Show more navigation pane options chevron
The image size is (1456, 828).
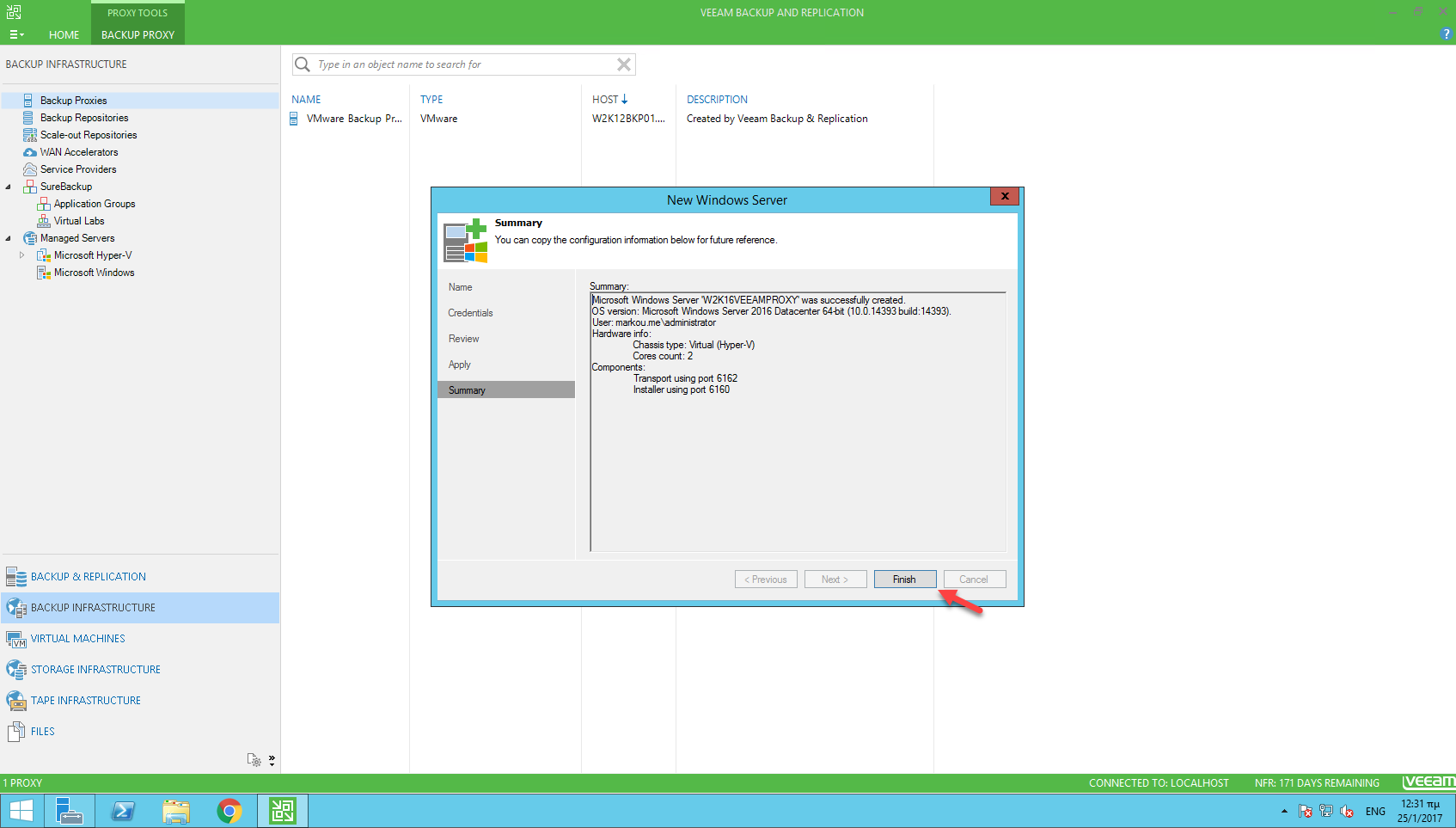click(x=272, y=760)
